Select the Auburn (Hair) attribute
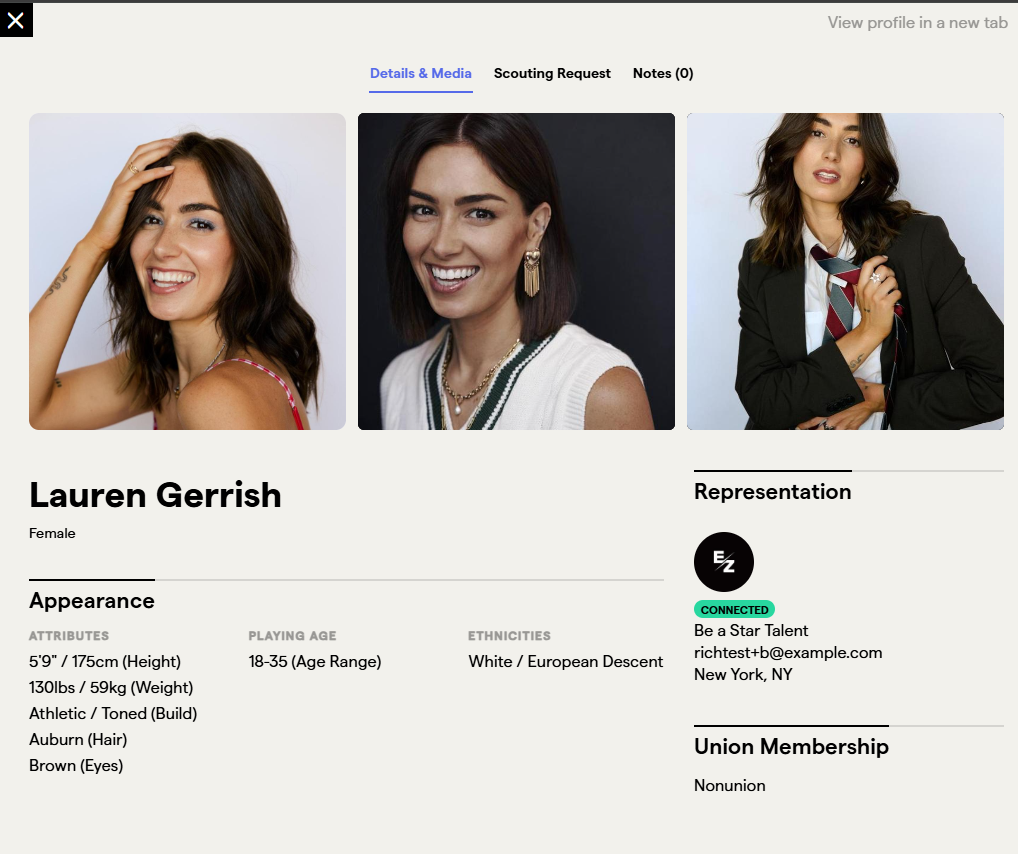Screen dimensions: 1018x854 pos(78,740)
